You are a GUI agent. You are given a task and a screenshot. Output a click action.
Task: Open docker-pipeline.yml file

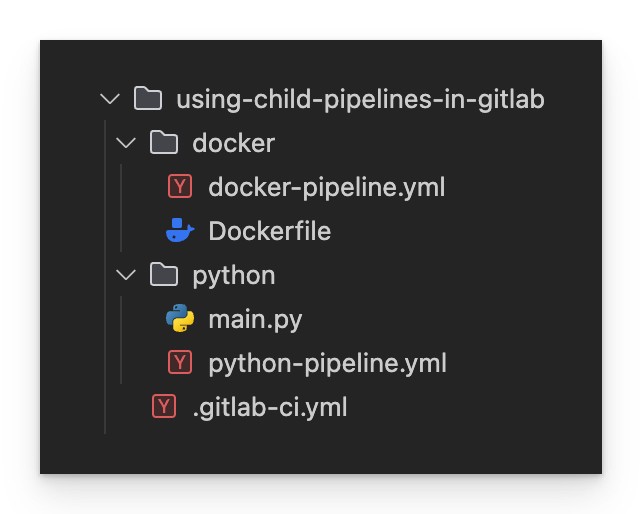click(327, 187)
